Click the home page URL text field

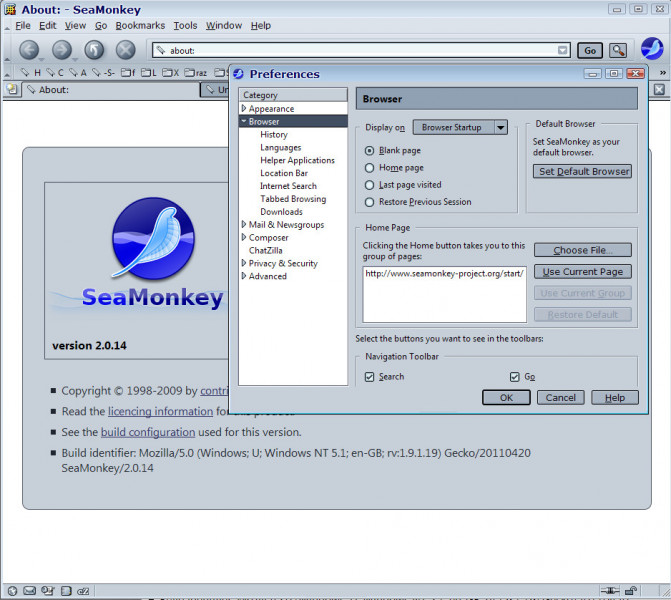tap(444, 294)
